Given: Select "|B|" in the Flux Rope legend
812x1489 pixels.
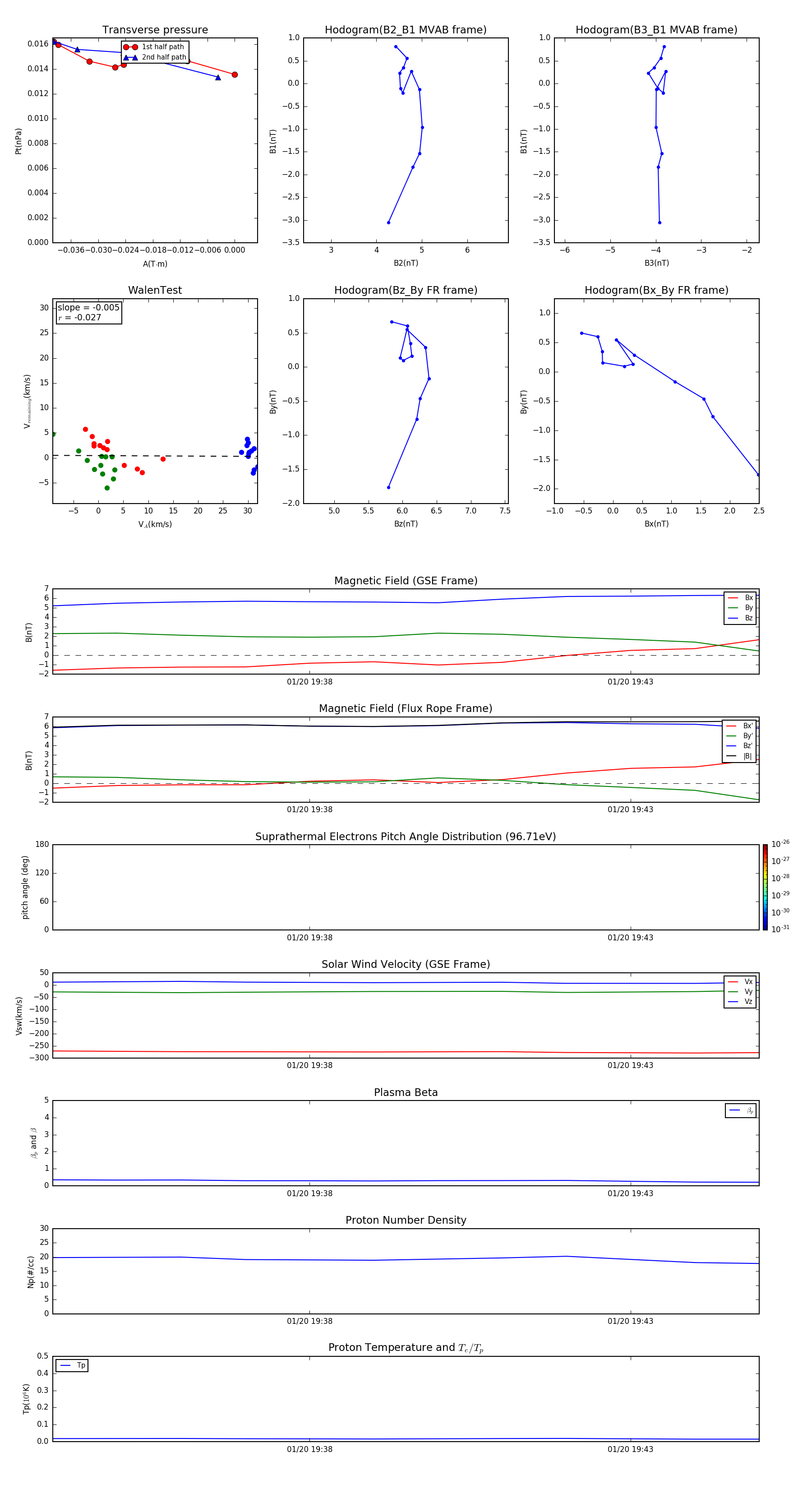Looking at the screenshot, I should (739, 756).
